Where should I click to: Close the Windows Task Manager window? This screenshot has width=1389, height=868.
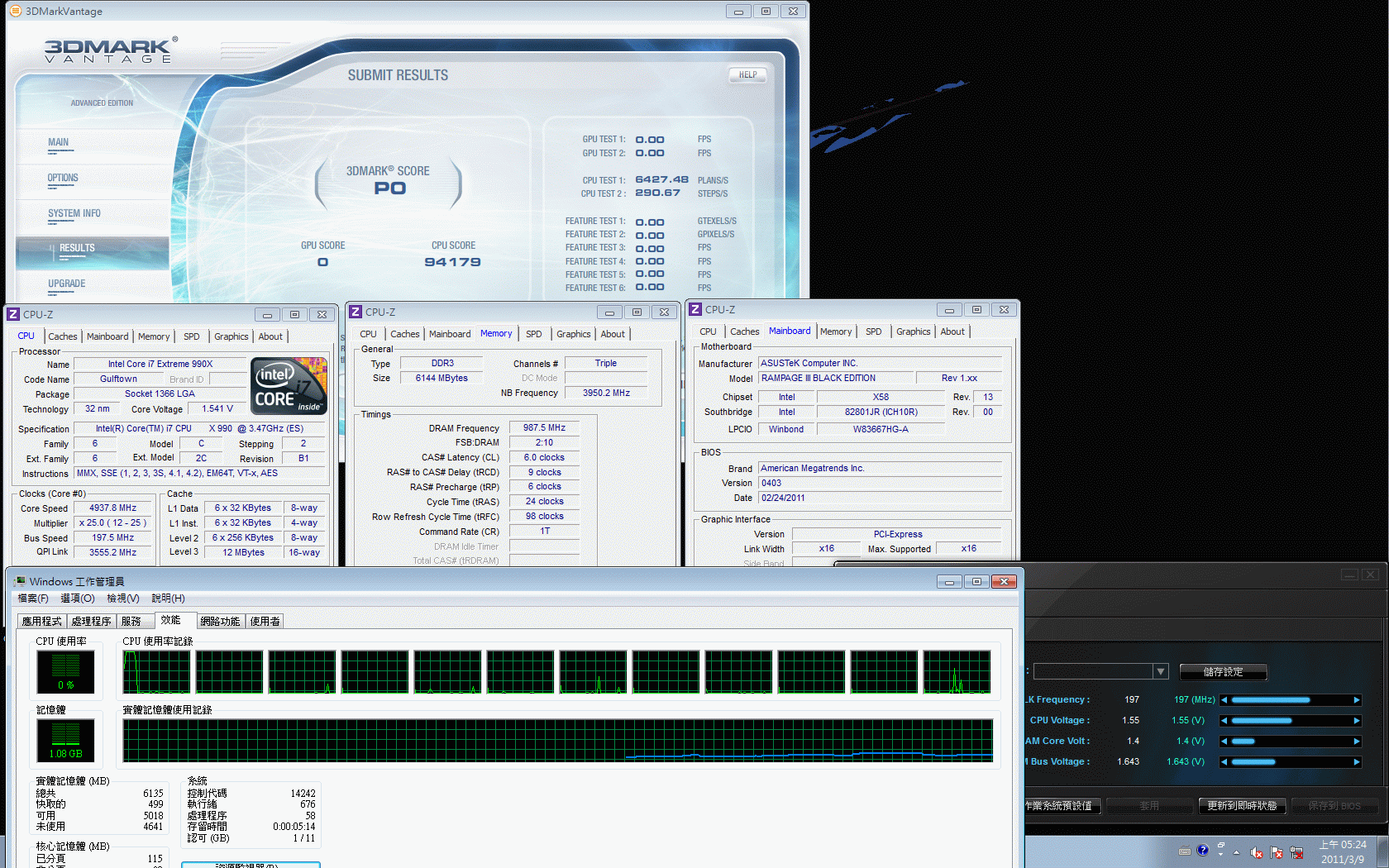pos(1004,581)
